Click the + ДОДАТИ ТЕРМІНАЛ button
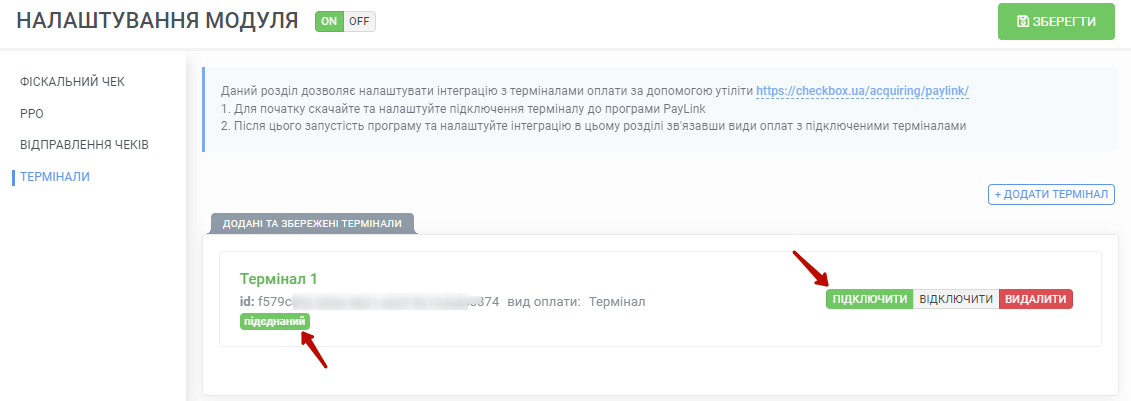This screenshot has width=1131, height=401. click(x=1051, y=195)
